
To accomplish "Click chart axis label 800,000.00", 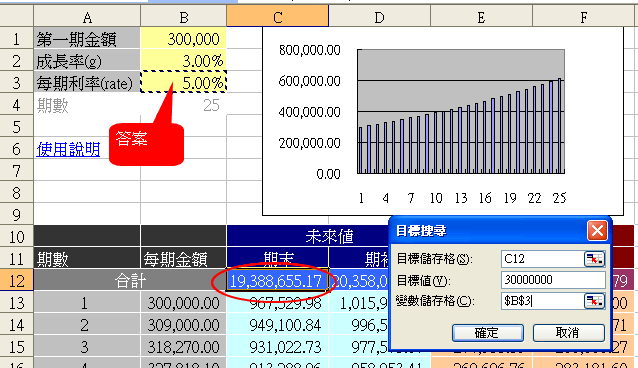I will pos(310,50).
